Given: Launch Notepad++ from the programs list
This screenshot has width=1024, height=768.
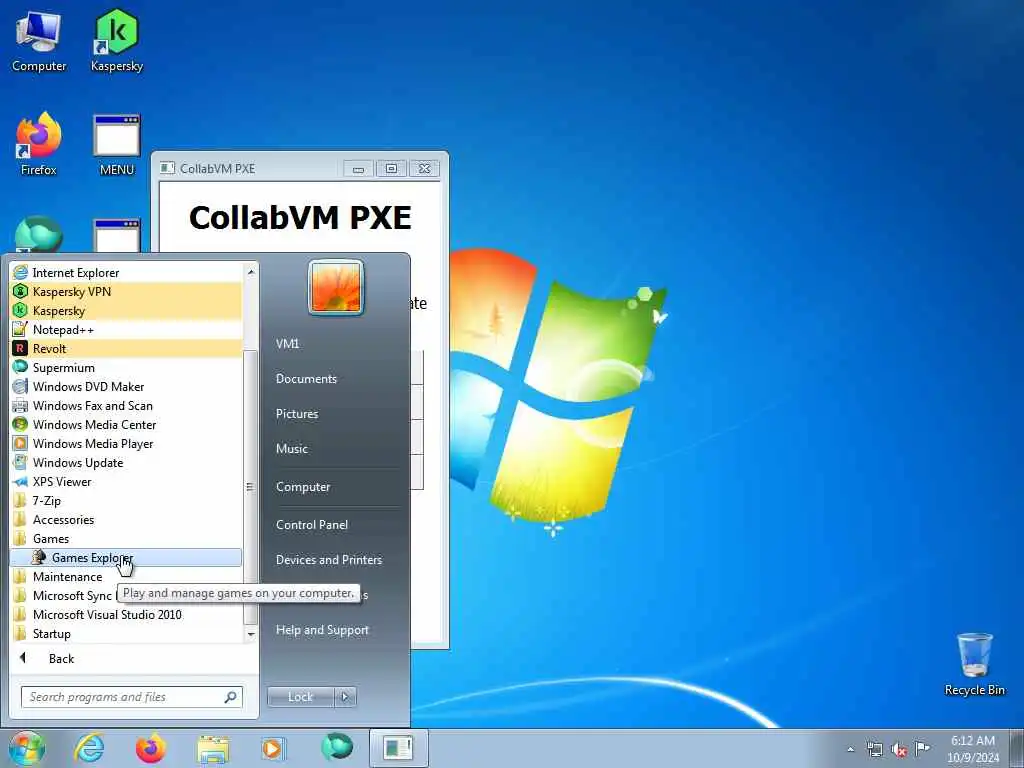Looking at the screenshot, I should [126, 330].
